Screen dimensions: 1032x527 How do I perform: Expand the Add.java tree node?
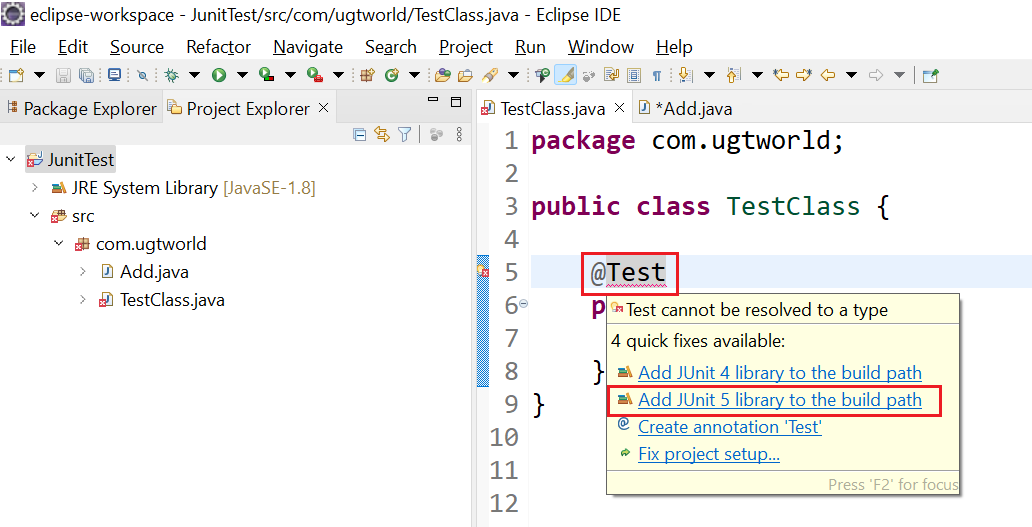coord(82,272)
